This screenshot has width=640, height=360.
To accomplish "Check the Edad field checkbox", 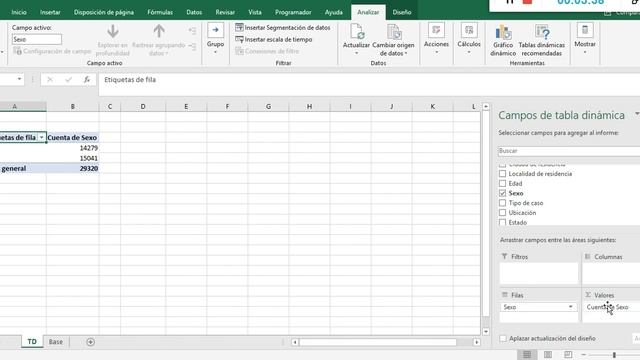I will click(x=502, y=184).
